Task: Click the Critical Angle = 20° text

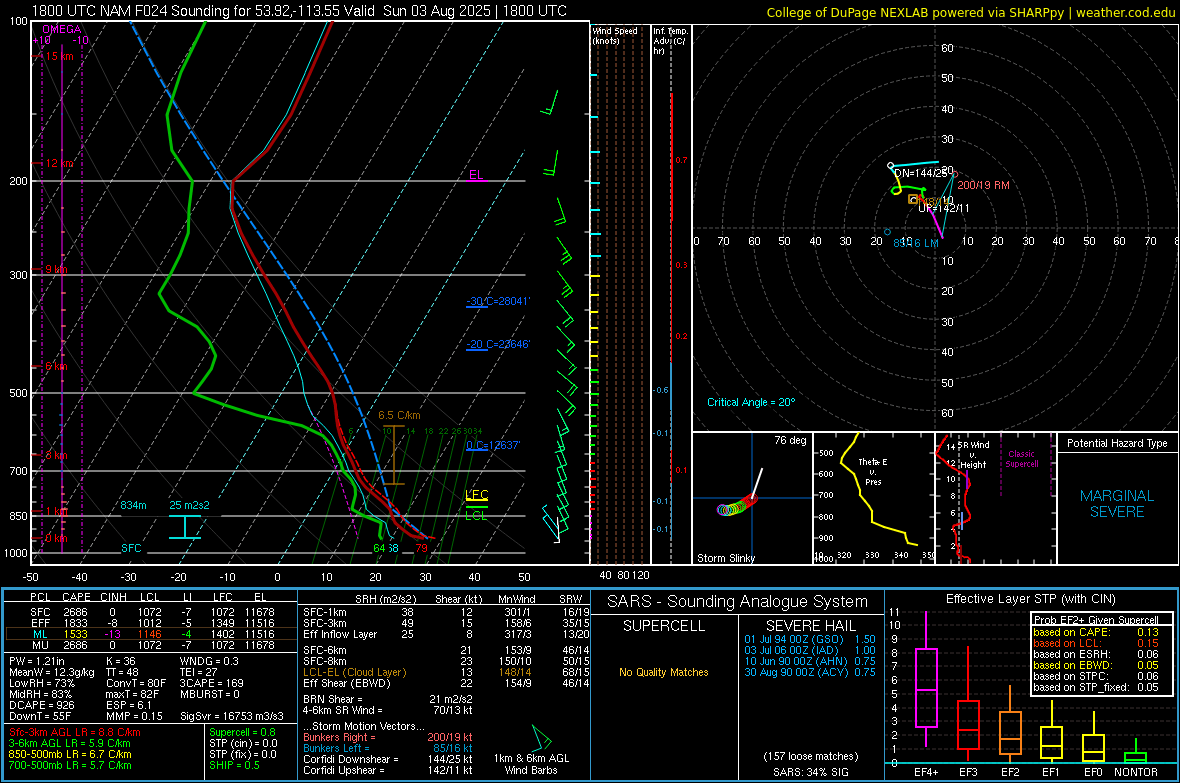Action: click(750, 402)
